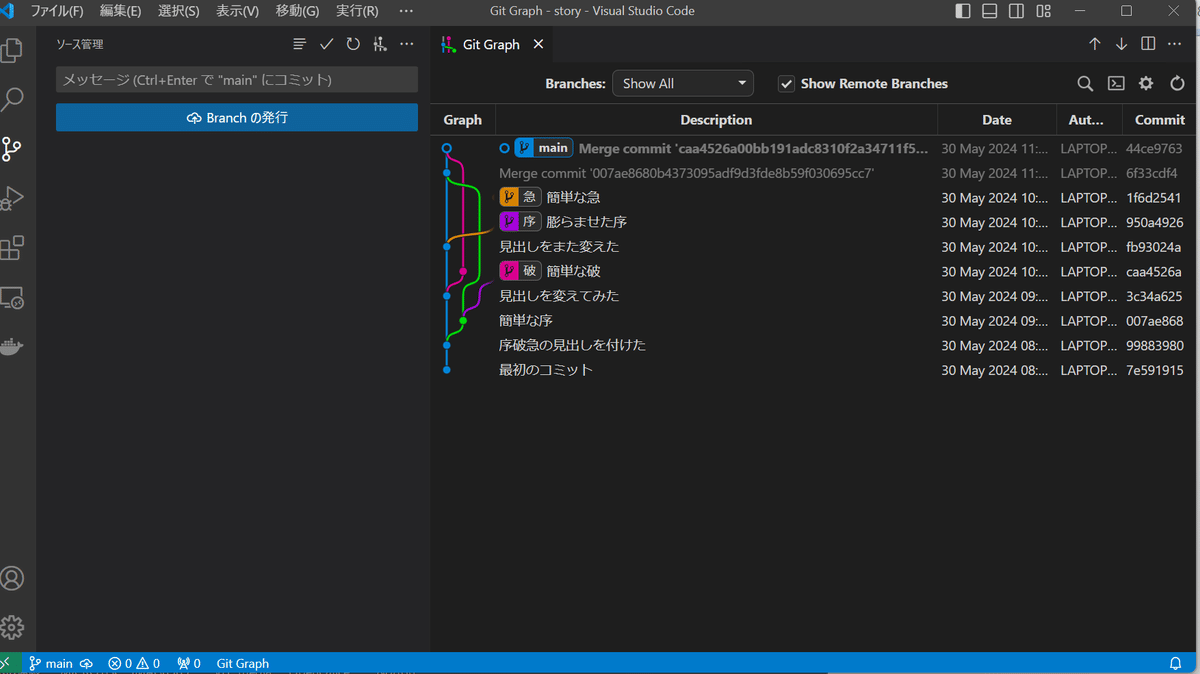Toggle the bottom panel from the title bar
The image size is (1200, 674).
(x=990, y=11)
